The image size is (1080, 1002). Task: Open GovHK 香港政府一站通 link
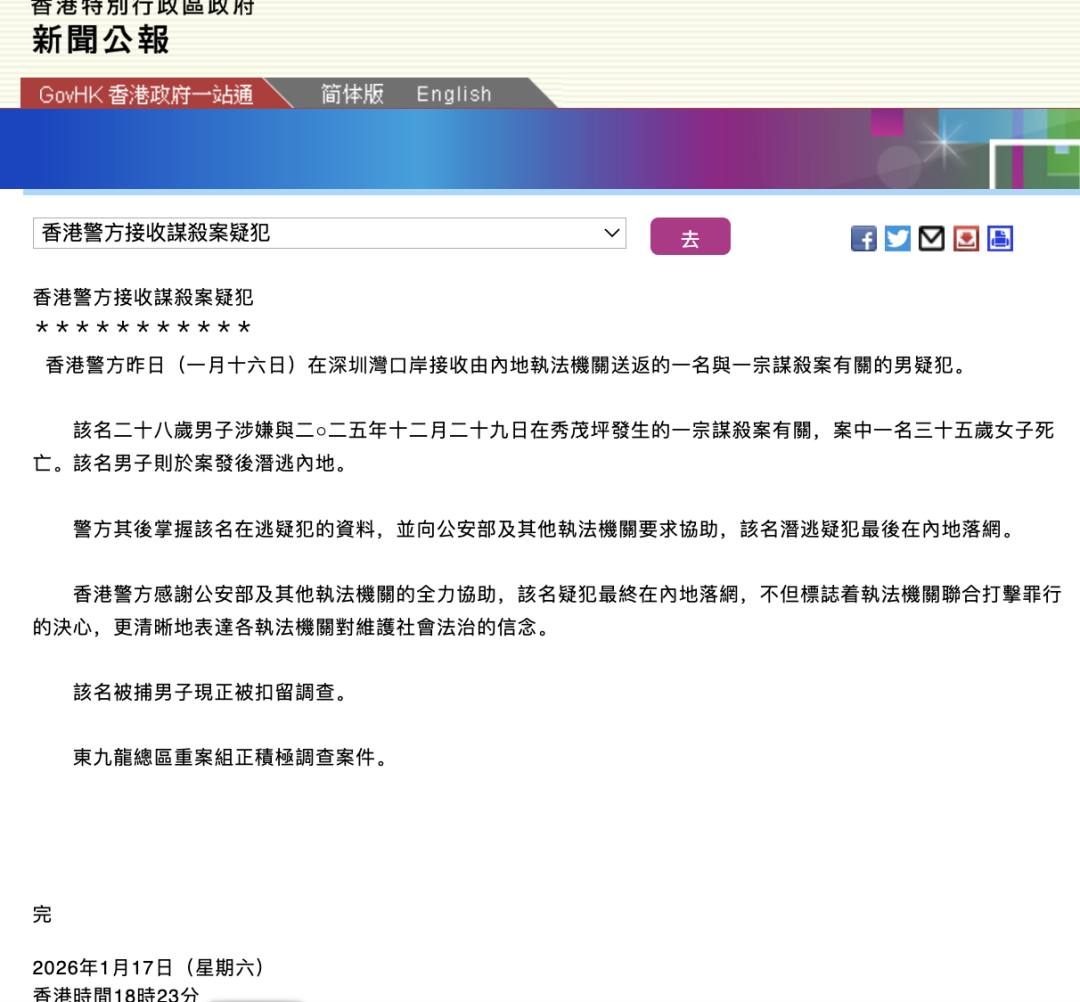[146, 95]
